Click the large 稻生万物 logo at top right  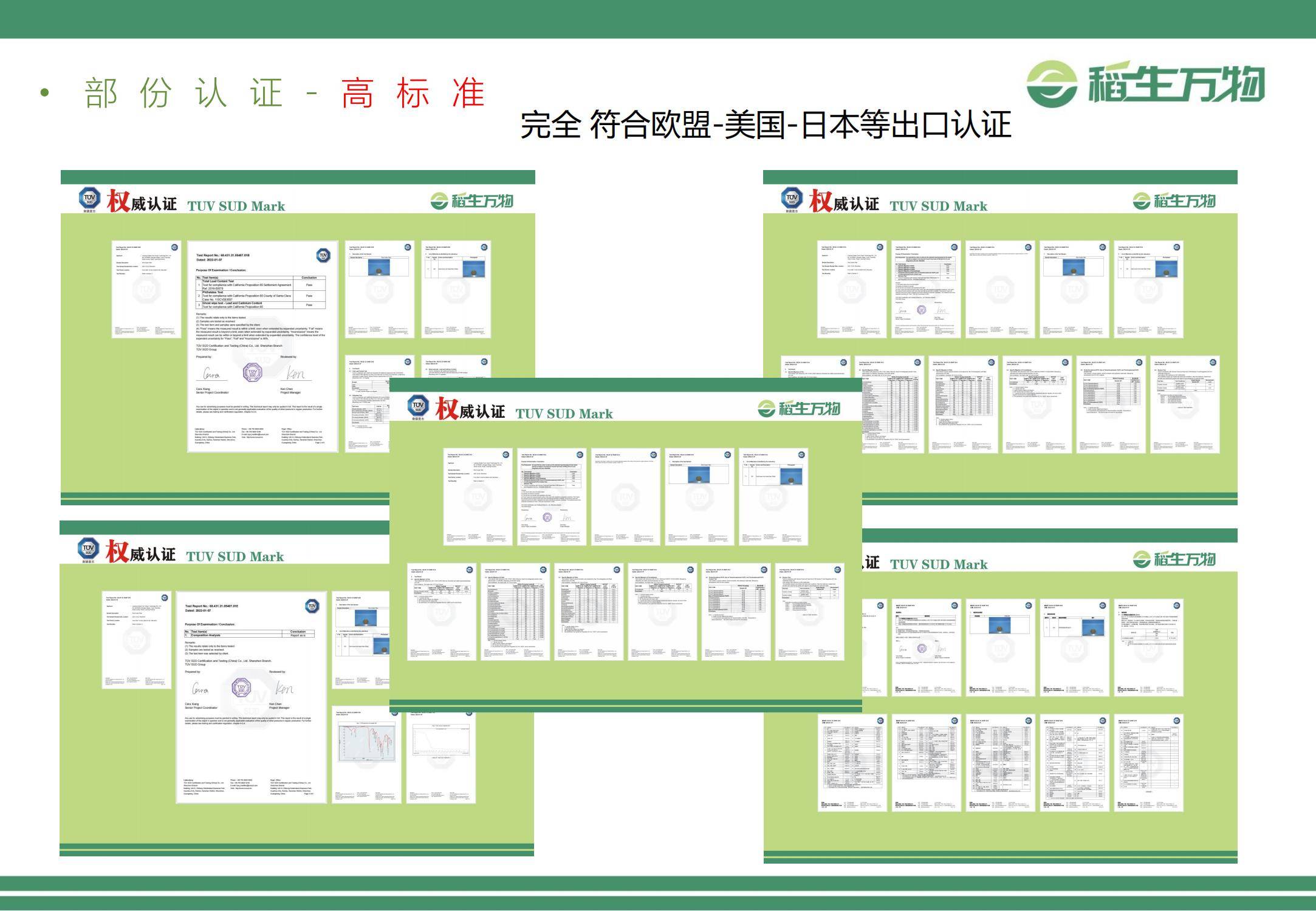(1145, 84)
